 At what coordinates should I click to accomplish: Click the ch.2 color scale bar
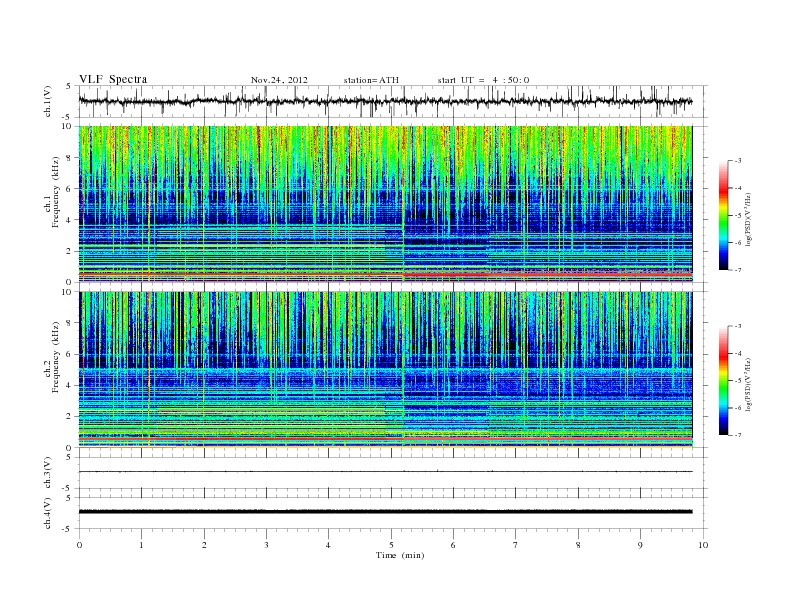point(724,380)
